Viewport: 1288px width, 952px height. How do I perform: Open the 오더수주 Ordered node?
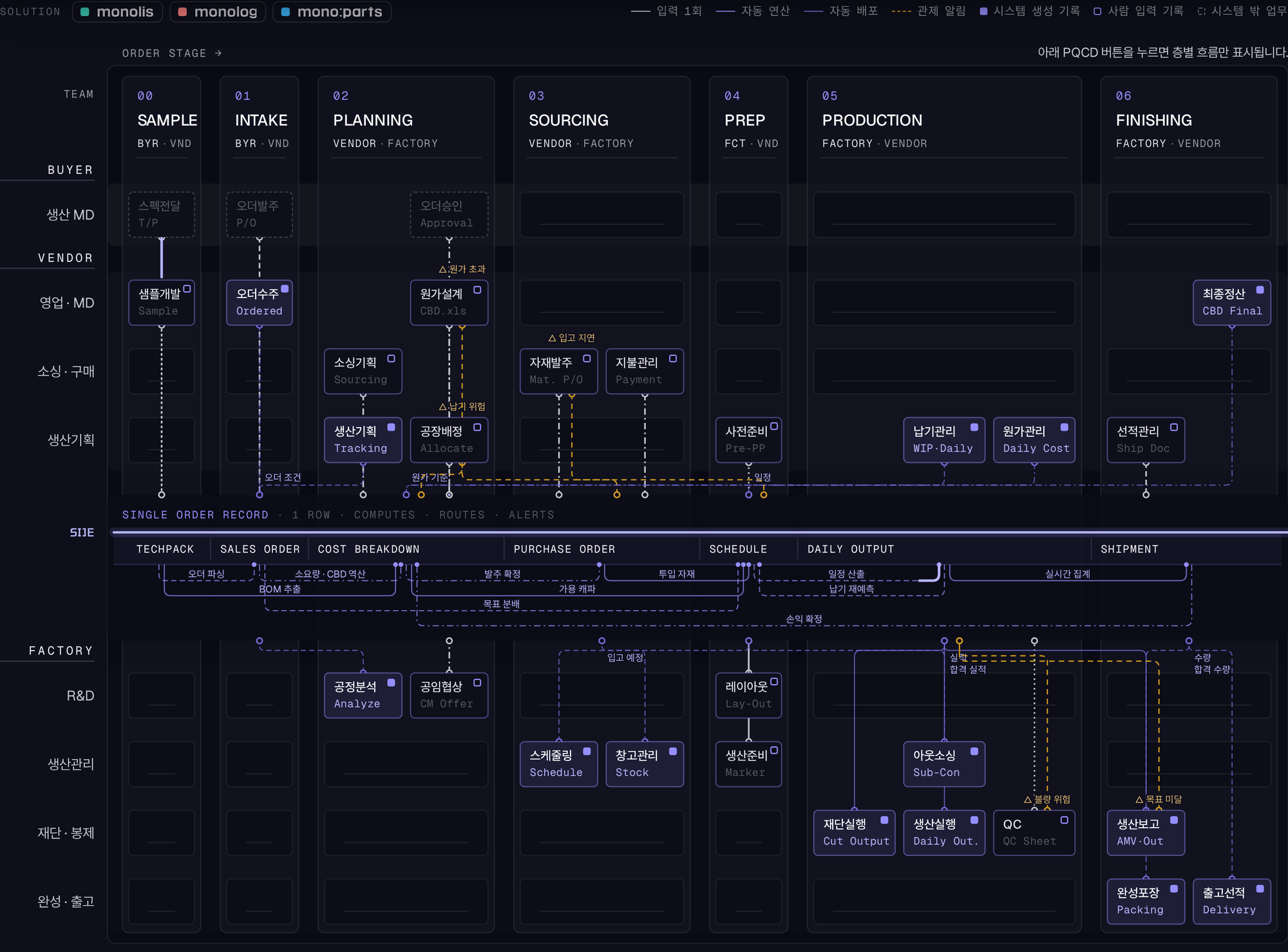(260, 302)
